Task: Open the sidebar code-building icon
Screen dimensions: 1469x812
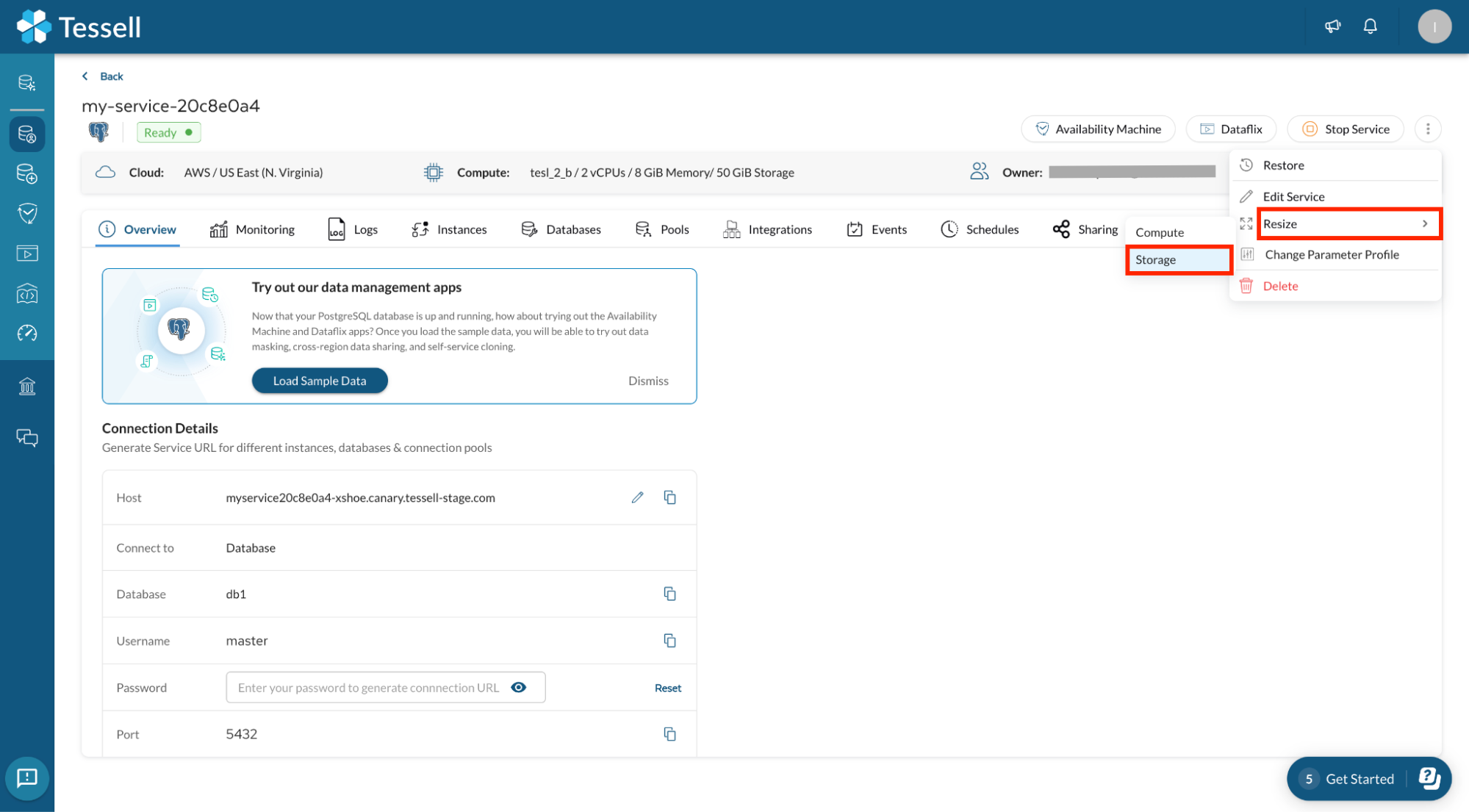Action: [x=27, y=293]
